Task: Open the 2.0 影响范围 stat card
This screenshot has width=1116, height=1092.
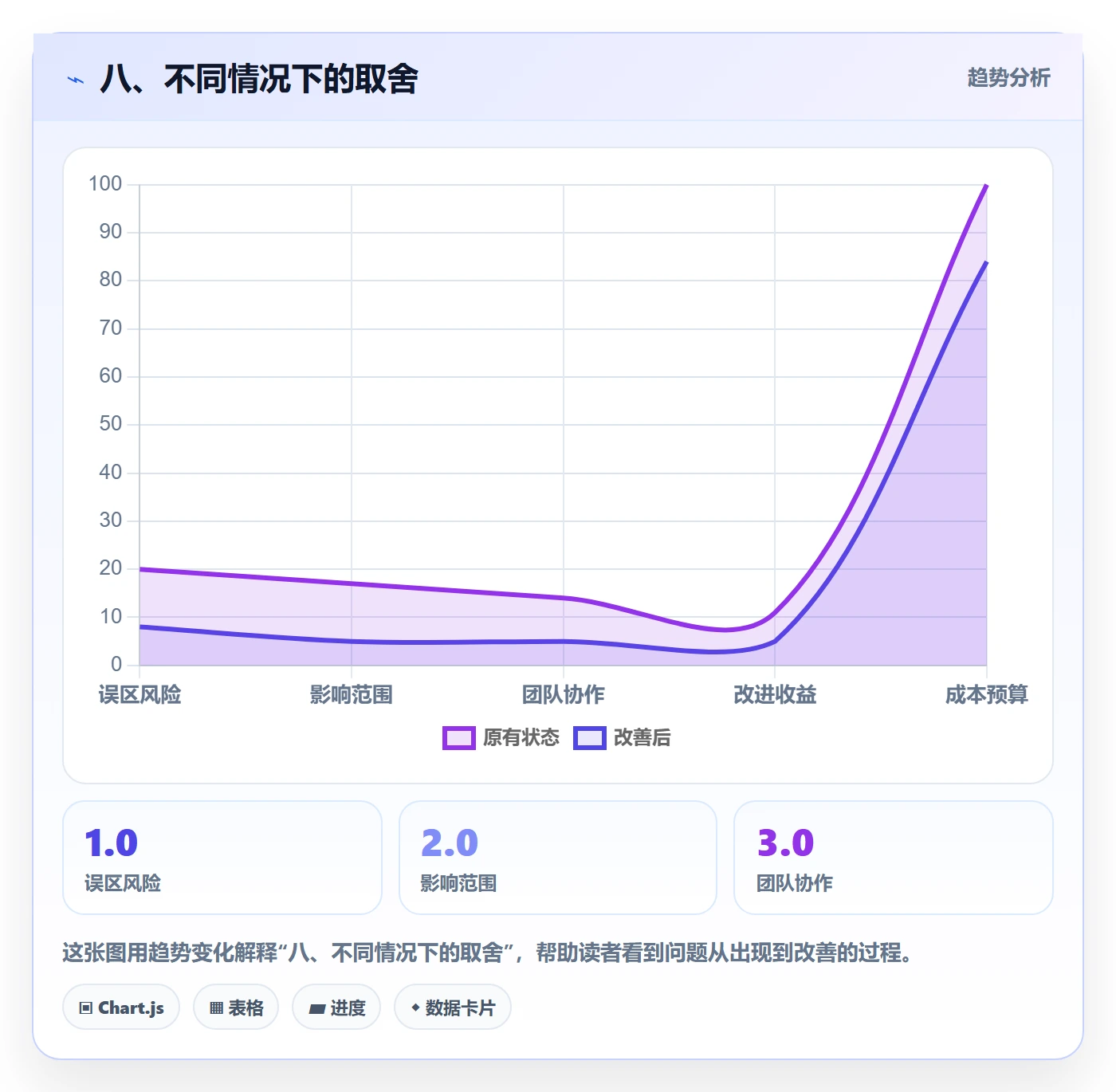Action: pyautogui.click(x=558, y=858)
